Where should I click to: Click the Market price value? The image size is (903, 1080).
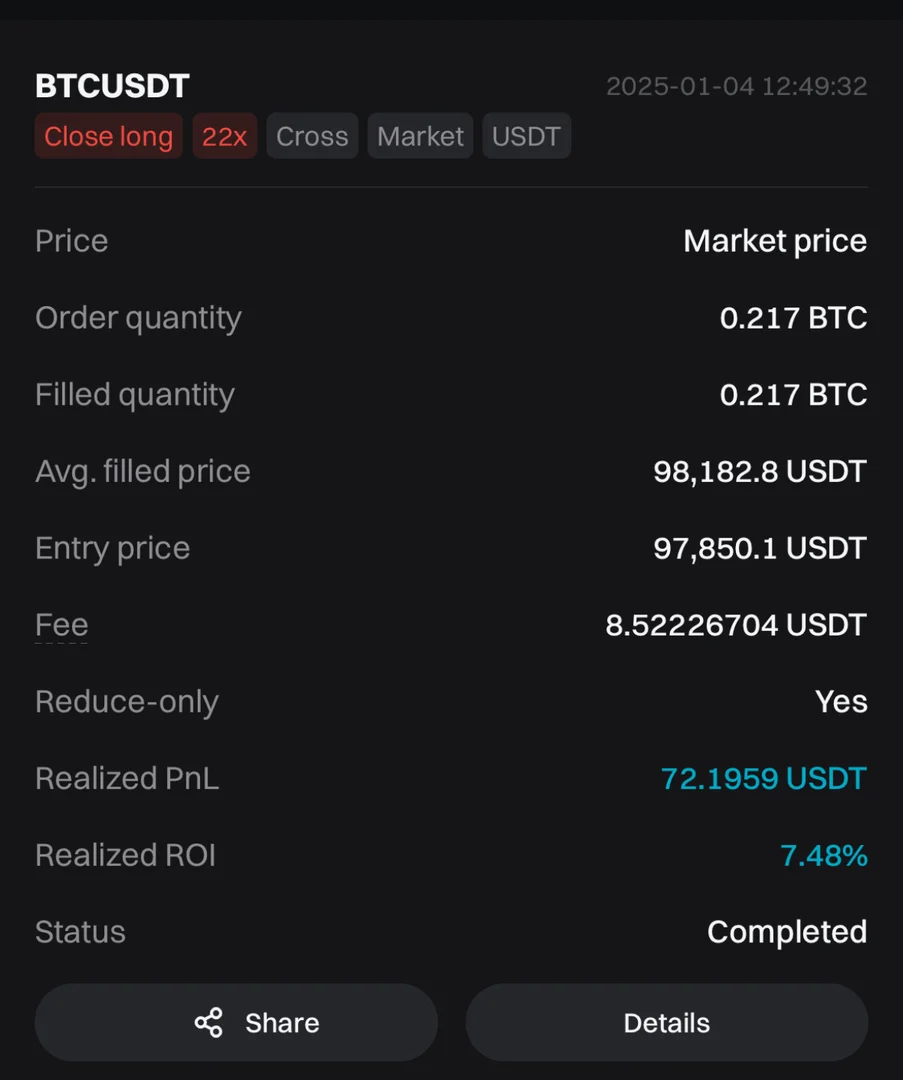(x=774, y=241)
